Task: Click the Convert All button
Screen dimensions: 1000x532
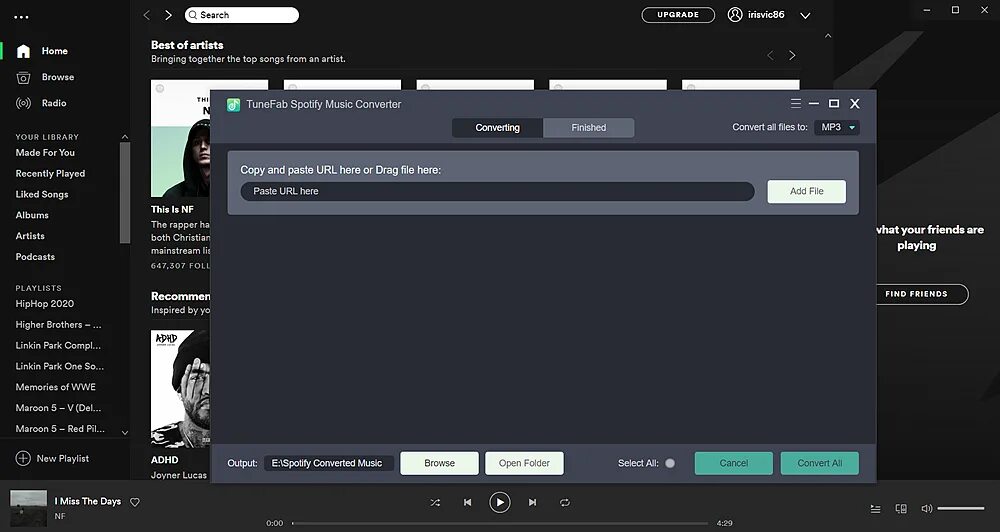Action: [820, 463]
